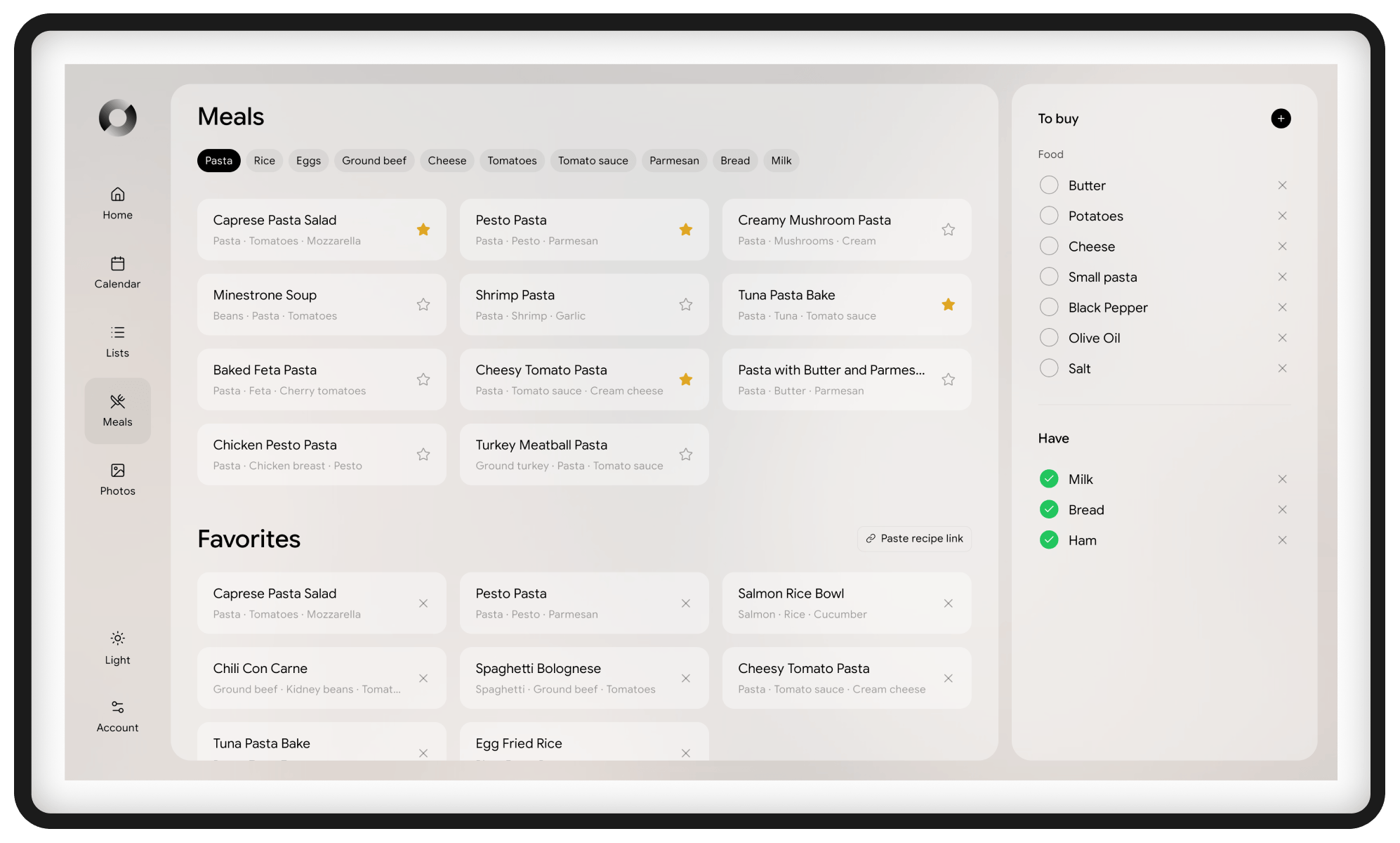Click the black plus button in To buy
This screenshot has width=1400, height=843.
1281,119
